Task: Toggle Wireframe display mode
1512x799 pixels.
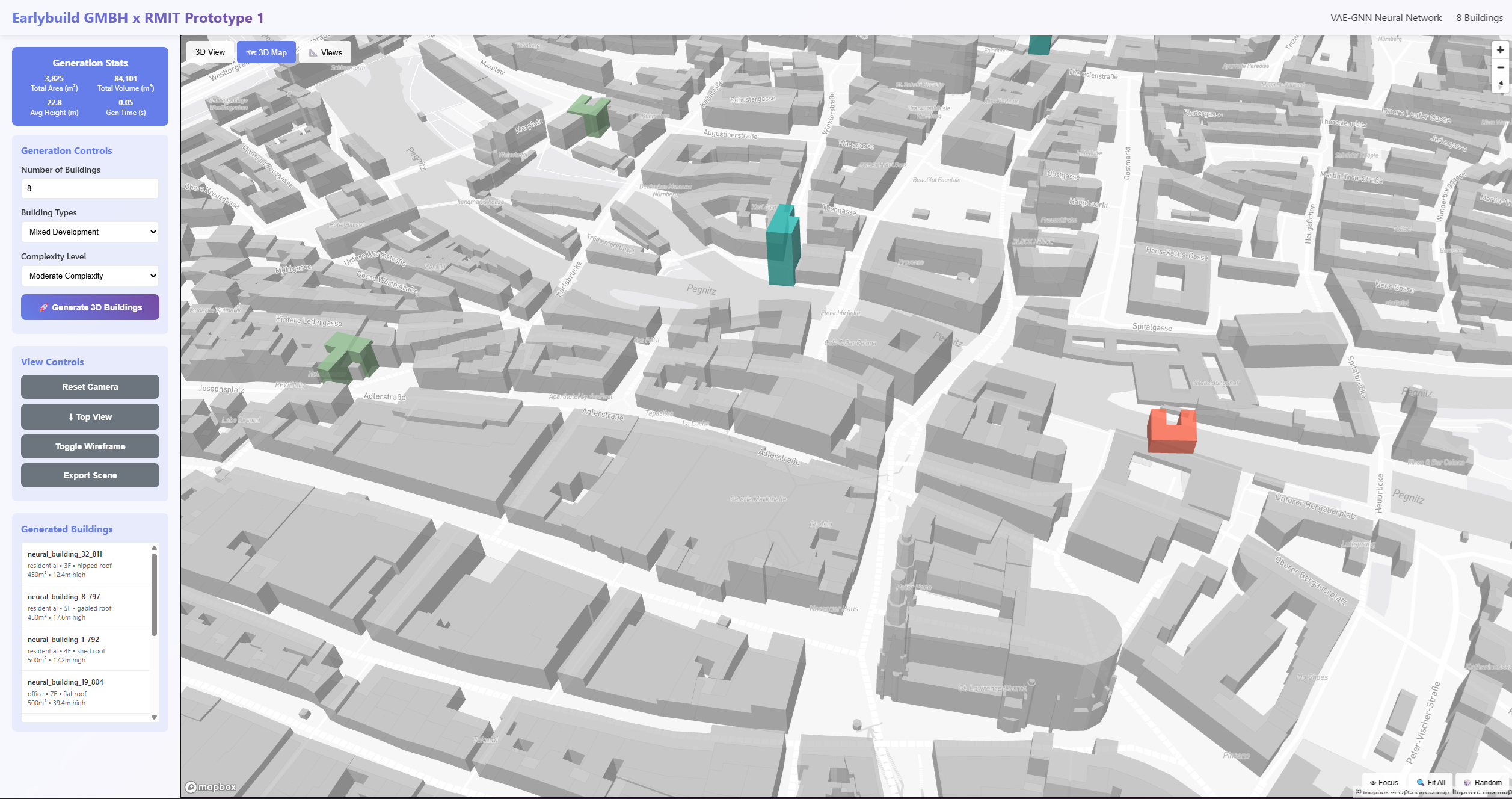Action: tap(90, 446)
